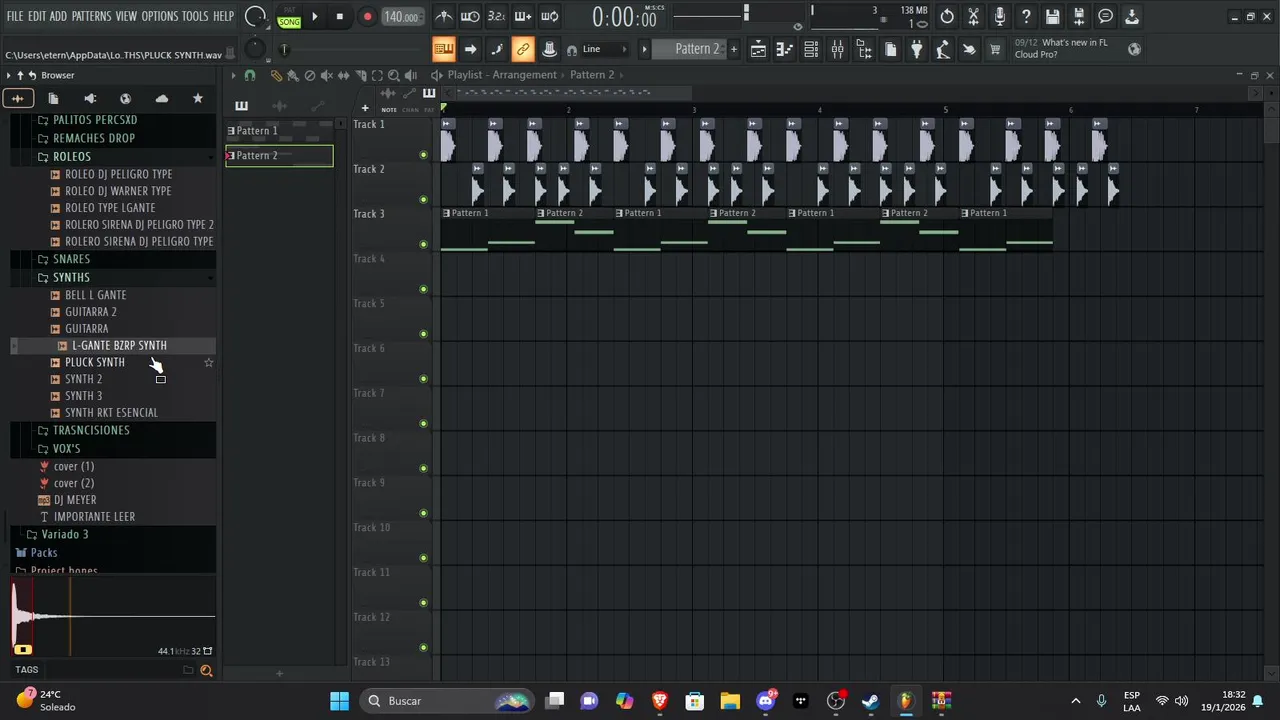Click the plus button next to Pattern 2
The height and width of the screenshot is (720, 1280).
[734, 49]
